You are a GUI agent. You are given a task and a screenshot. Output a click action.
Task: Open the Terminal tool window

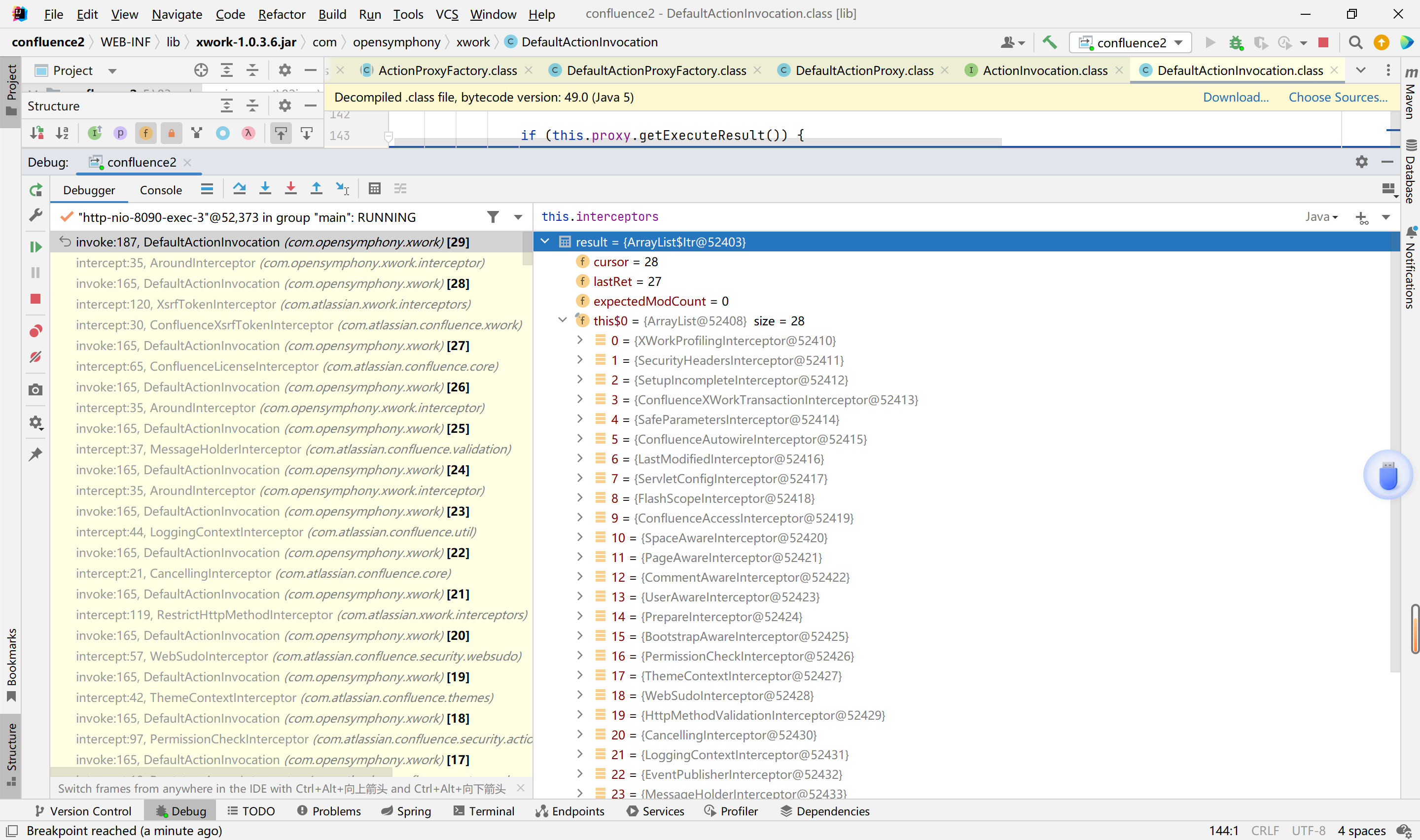coord(484,811)
